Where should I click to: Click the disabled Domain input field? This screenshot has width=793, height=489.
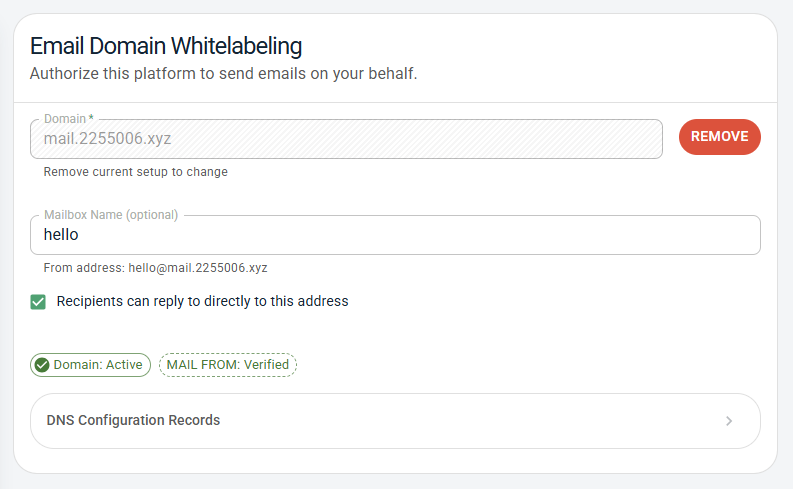346,139
